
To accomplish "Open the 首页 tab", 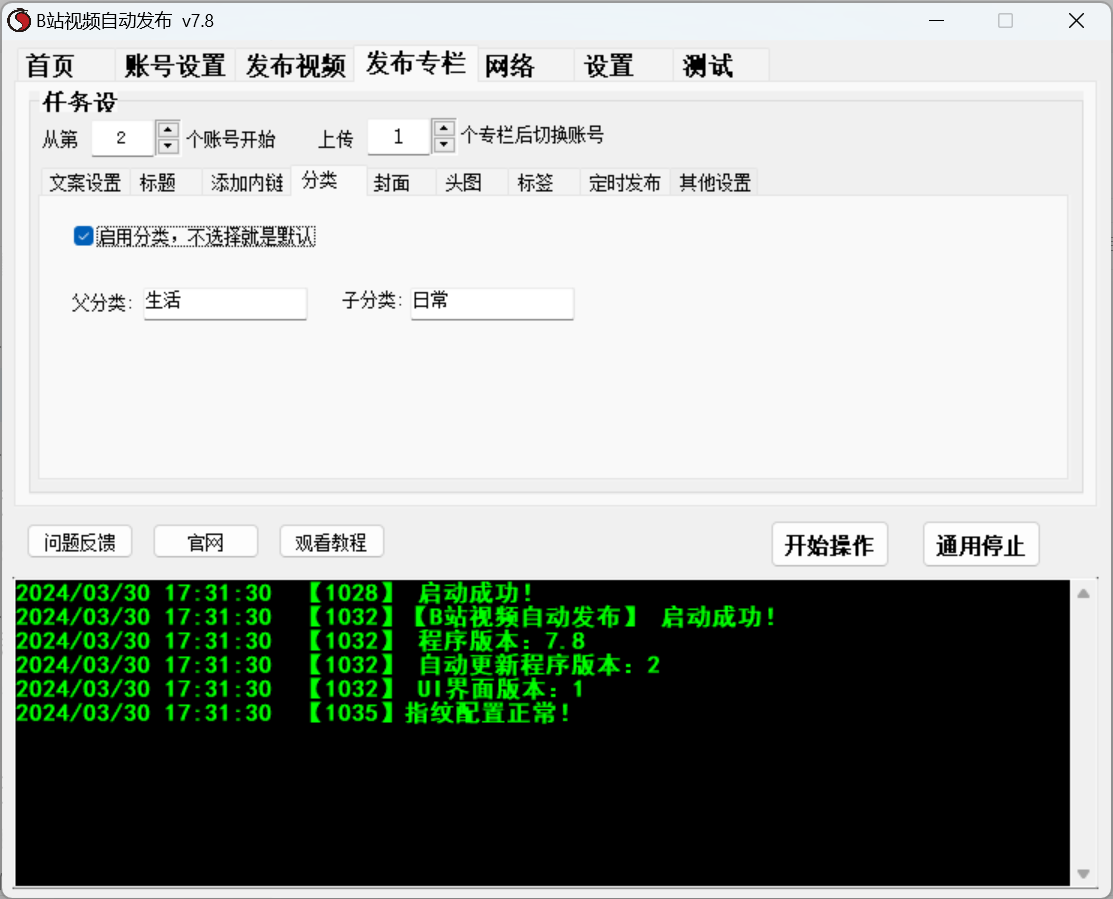I will click(x=65, y=66).
